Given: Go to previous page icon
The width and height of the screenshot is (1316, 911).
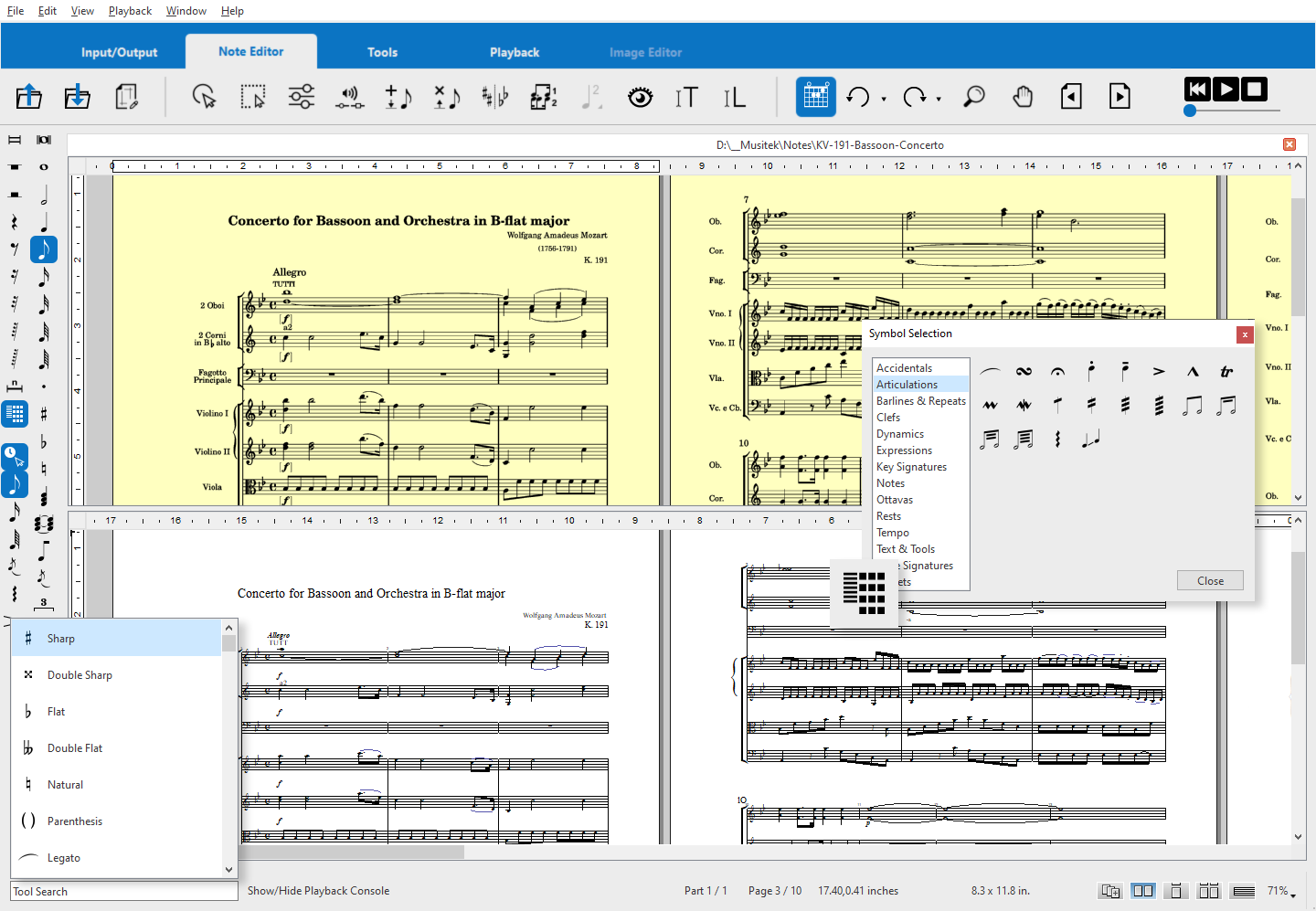Looking at the screenshot, I should [x=1071, y=96].
